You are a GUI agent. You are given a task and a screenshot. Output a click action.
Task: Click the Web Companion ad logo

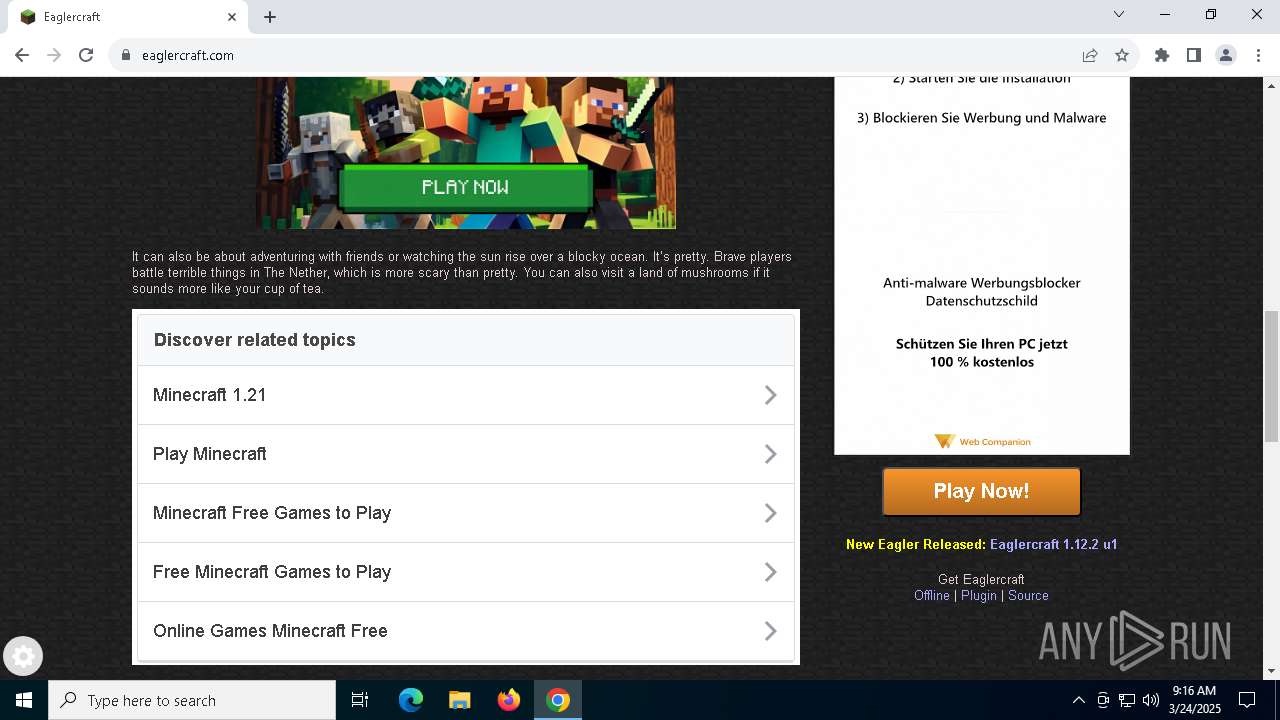982,441
